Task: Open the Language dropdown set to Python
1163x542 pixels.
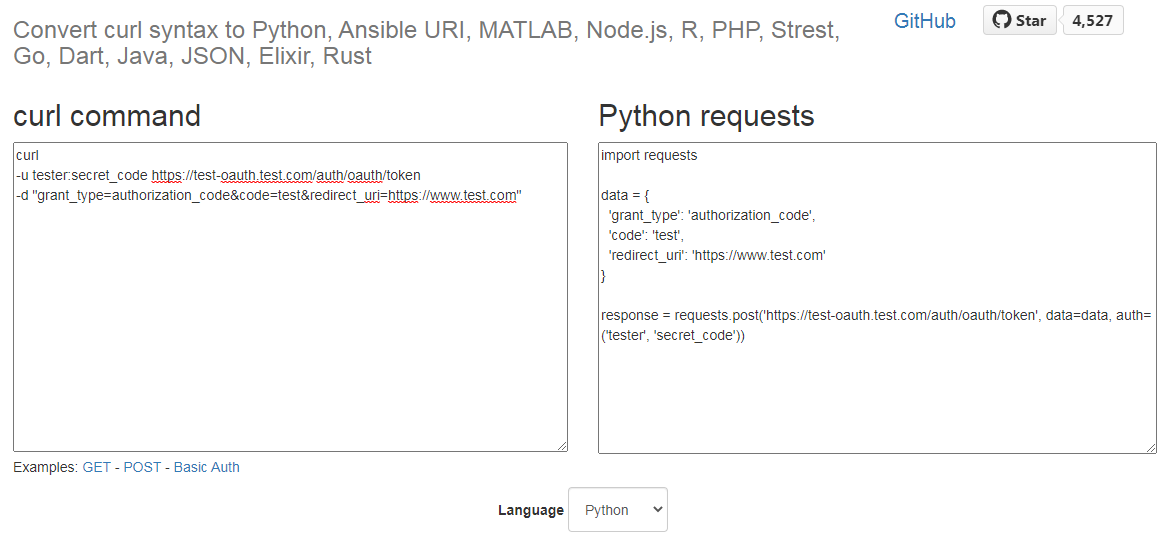Action: point(617,510)
